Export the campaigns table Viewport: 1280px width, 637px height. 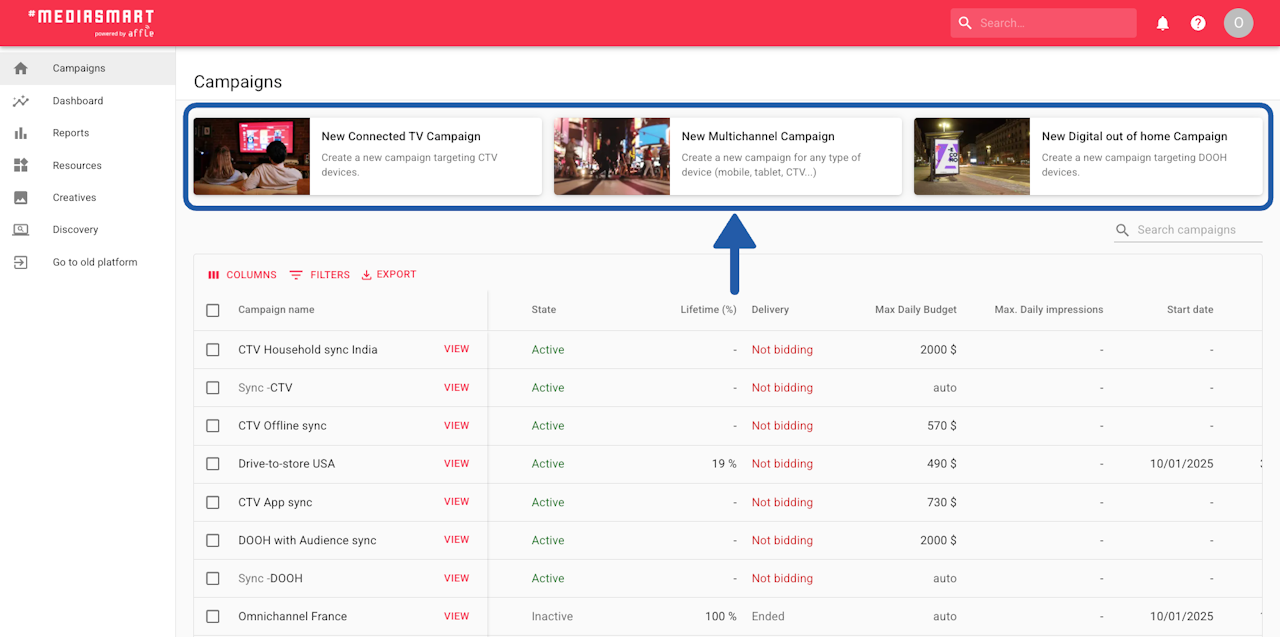click(389, 275)
